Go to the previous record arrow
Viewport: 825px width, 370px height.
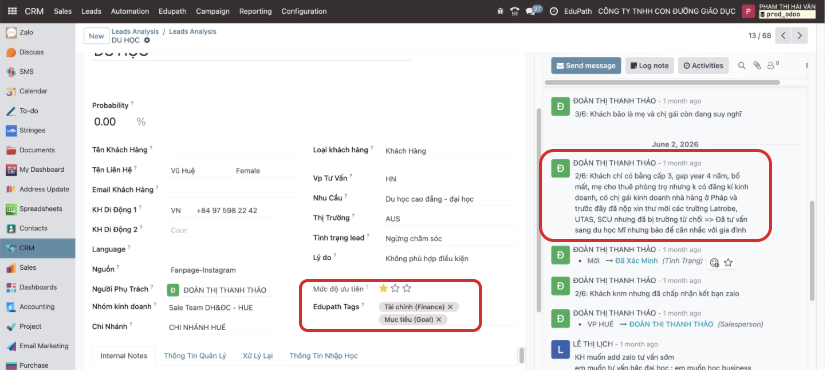pyautogui.click(x=783, y=36)
